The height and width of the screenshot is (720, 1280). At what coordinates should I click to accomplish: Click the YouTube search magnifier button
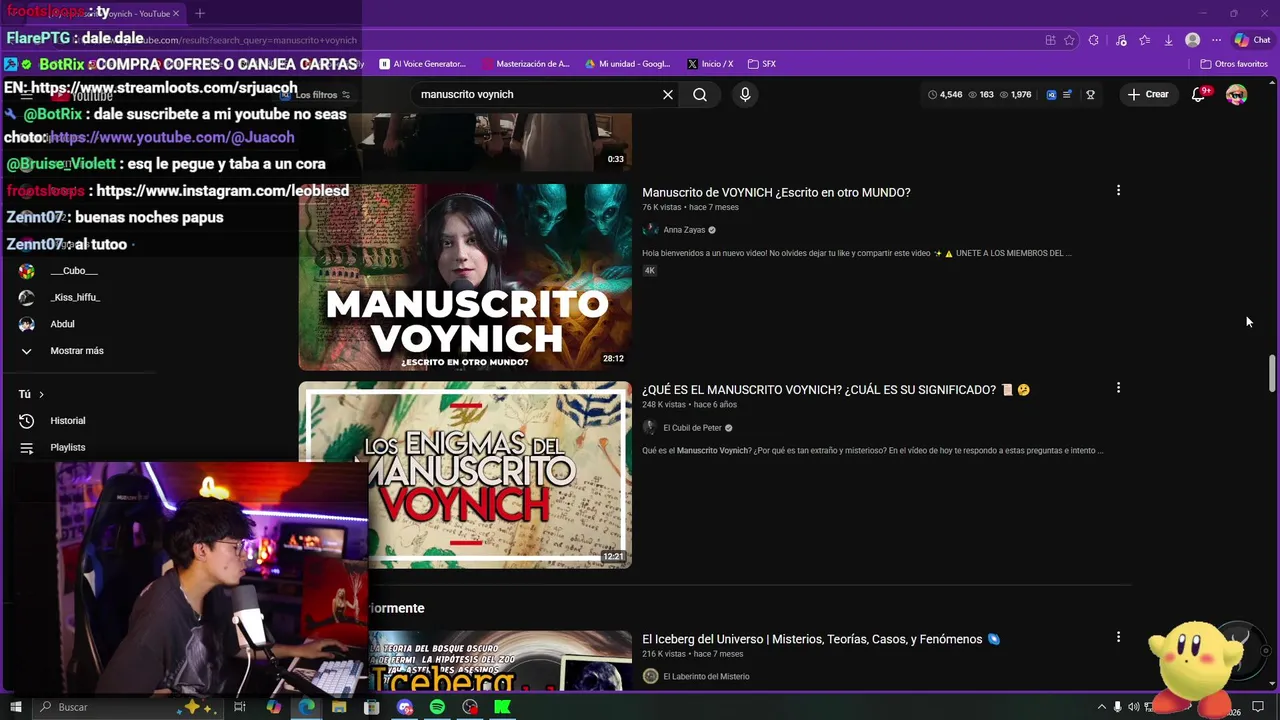click(700, 94)
